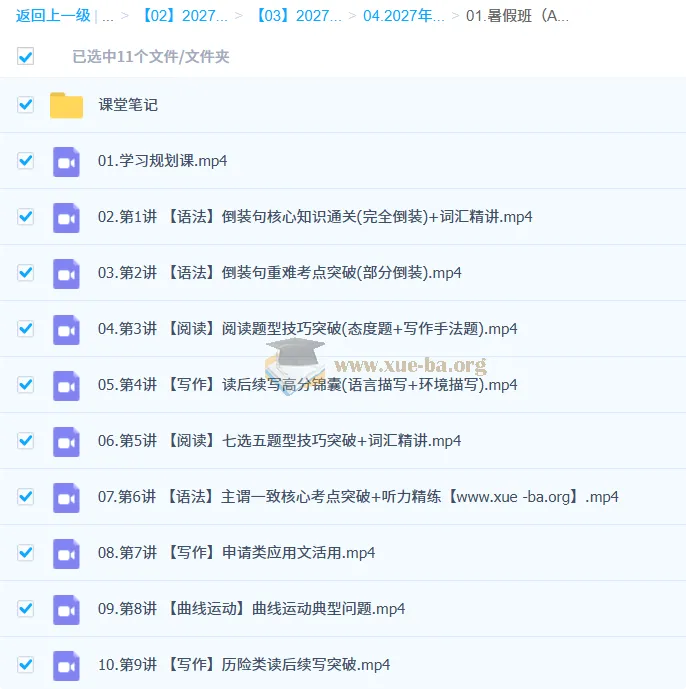
Task: Toggle the select-all checkbox beside 已选中11个文件
Action: (25, 56)
